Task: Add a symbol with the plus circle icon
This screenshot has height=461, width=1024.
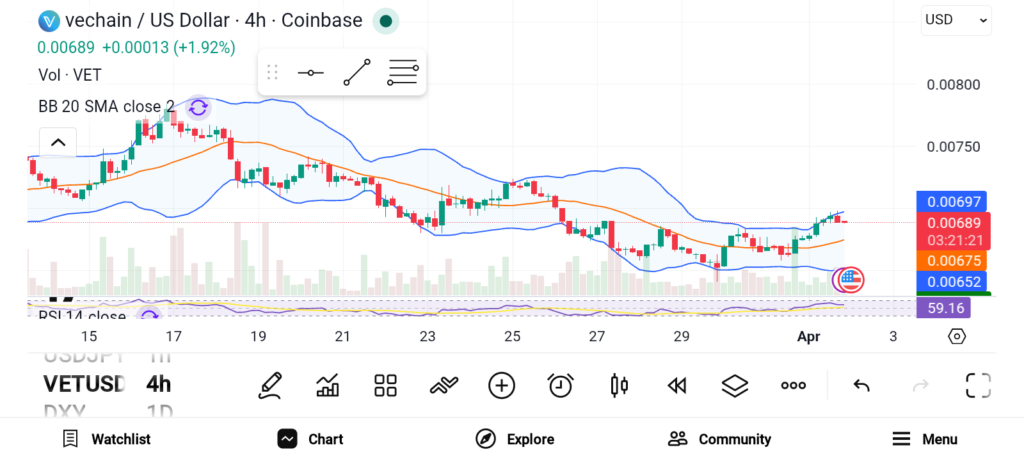Action: coord(501,385)
